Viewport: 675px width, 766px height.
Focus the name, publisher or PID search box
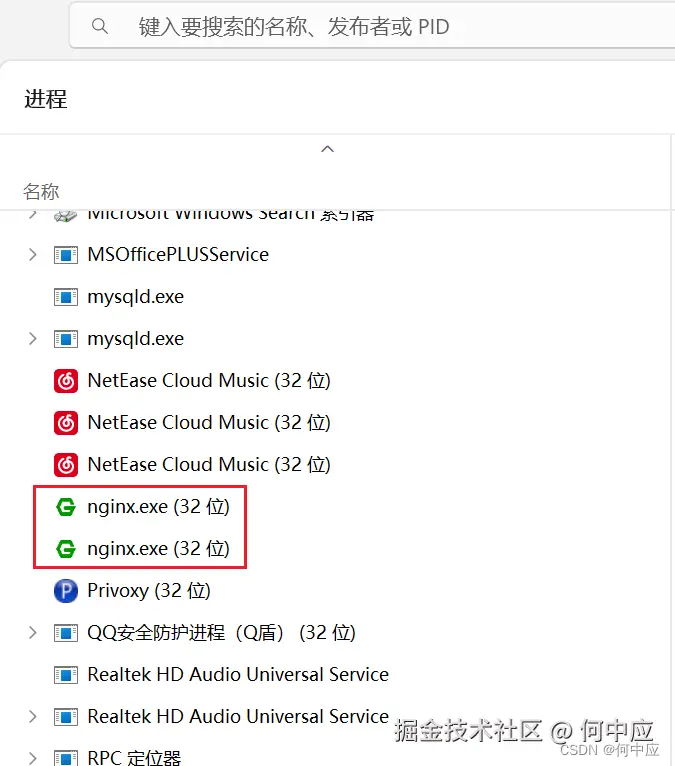tap(372, 26)
